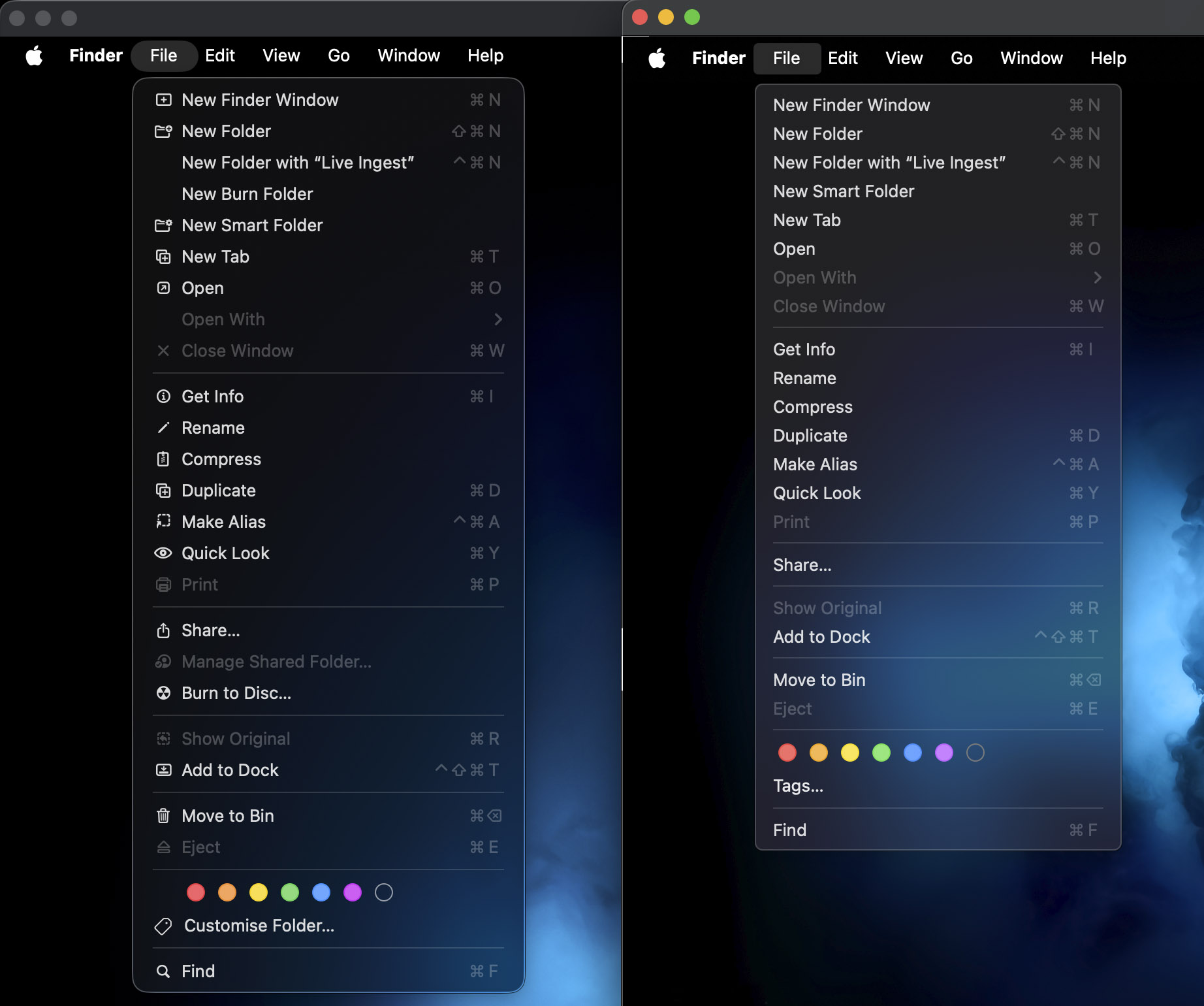
Task: Select the orange tag color in left menu
Action: coord(227,892)
